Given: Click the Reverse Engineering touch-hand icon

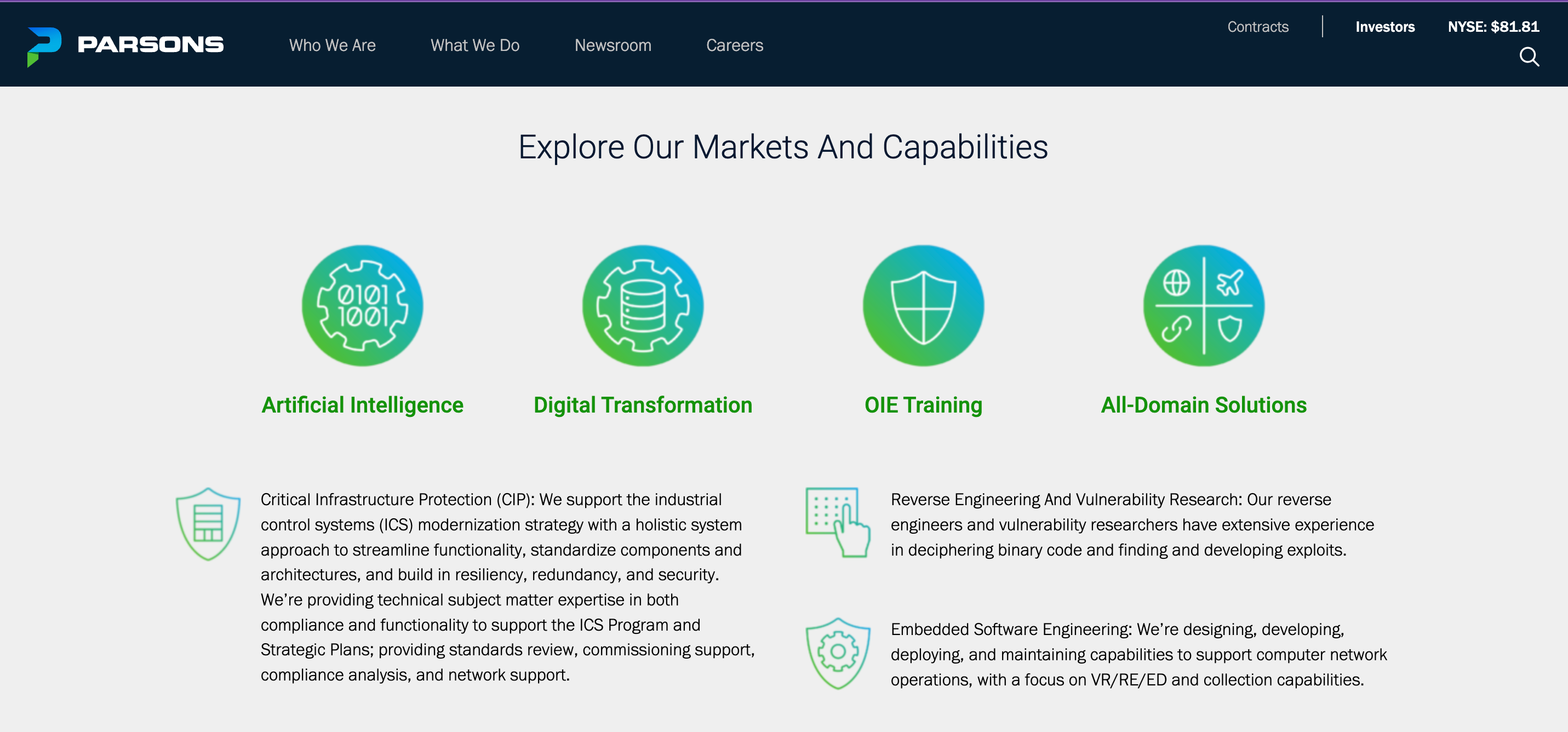Looking at the screenshot, I should coord(838,522).
